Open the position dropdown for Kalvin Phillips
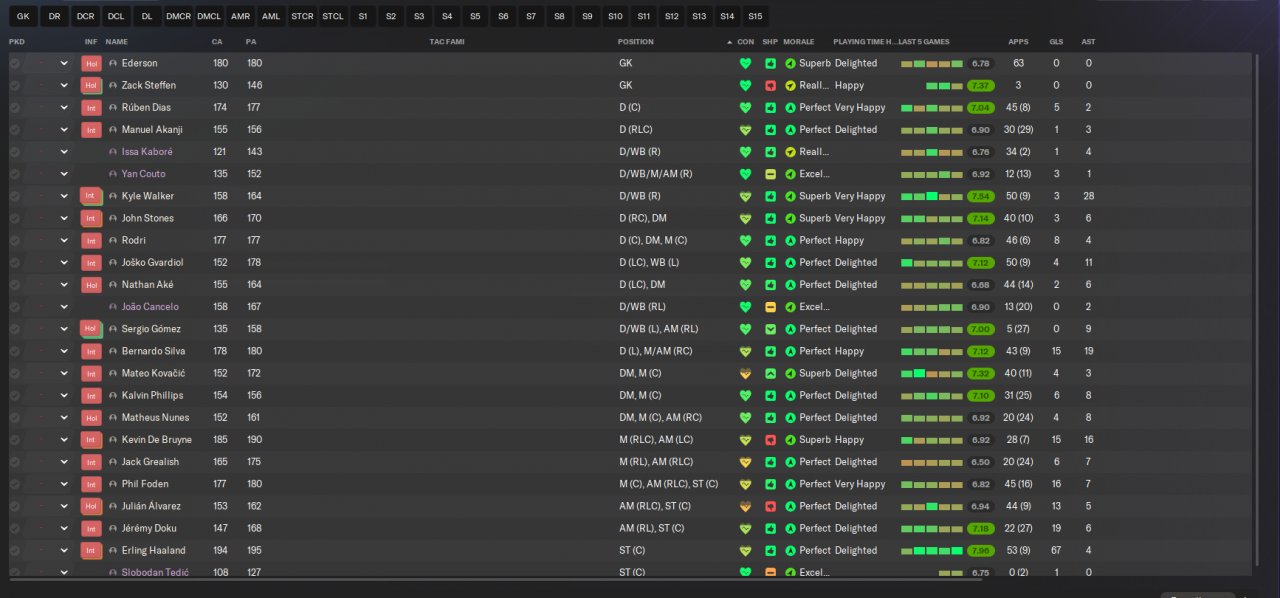The width and height of the screenshot is (1280, 598). (64, 395)
